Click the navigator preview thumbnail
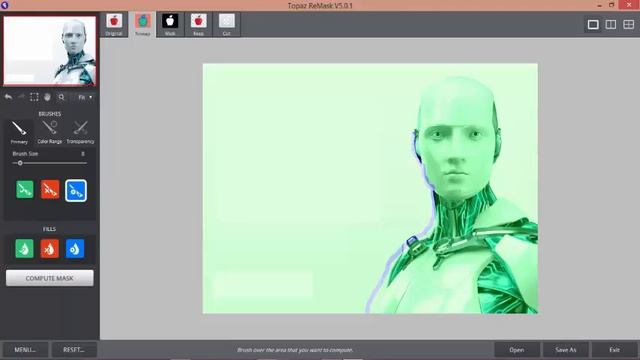Image resolution: width=640 pixels, height=360 pixels. 50,51
